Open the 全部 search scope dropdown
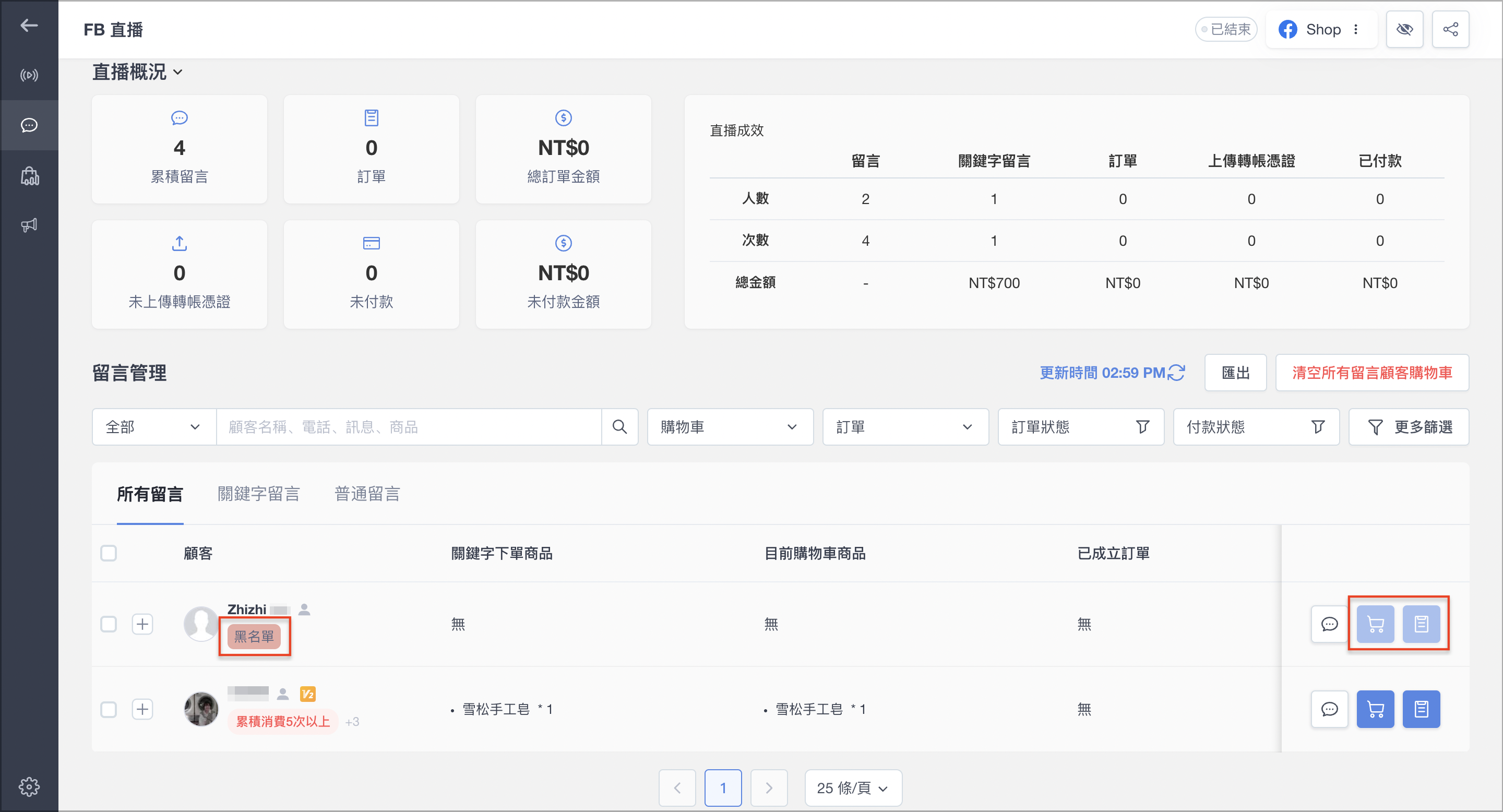 click(x=154, y=427)
